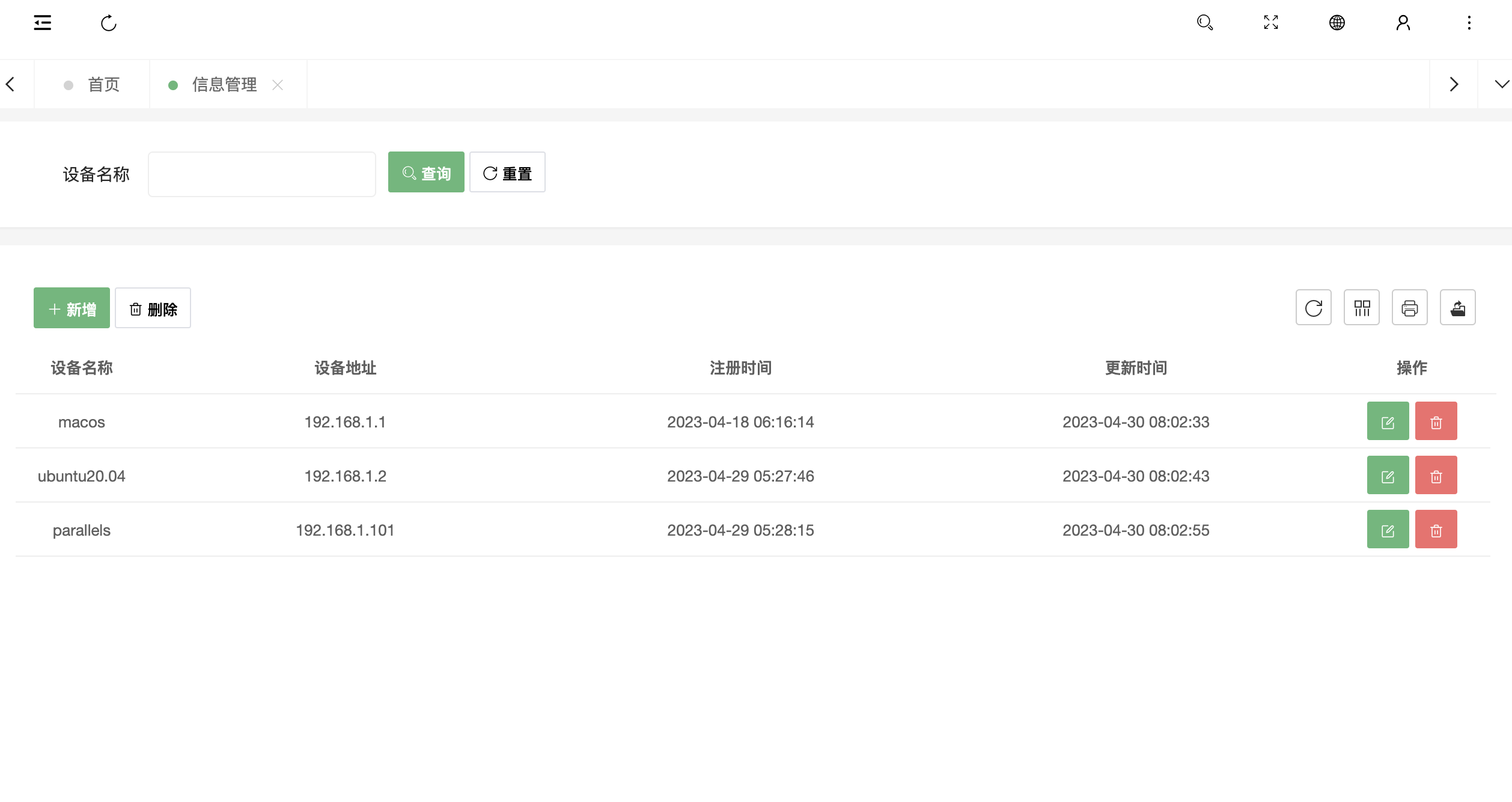Open the language globe icon
This screenshot has width=1512, height=802.
tap(1337, 23)
